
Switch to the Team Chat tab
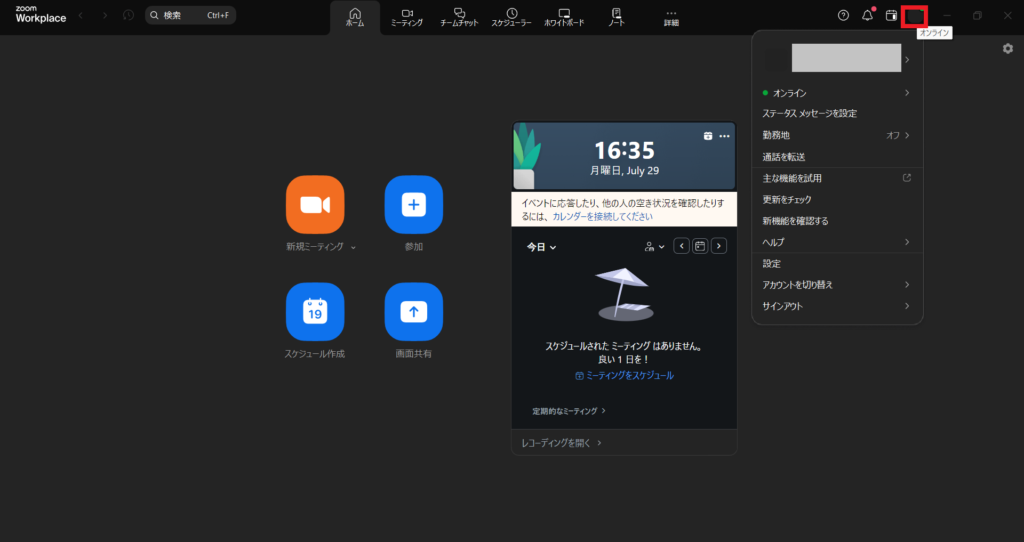tap(461, 17)
